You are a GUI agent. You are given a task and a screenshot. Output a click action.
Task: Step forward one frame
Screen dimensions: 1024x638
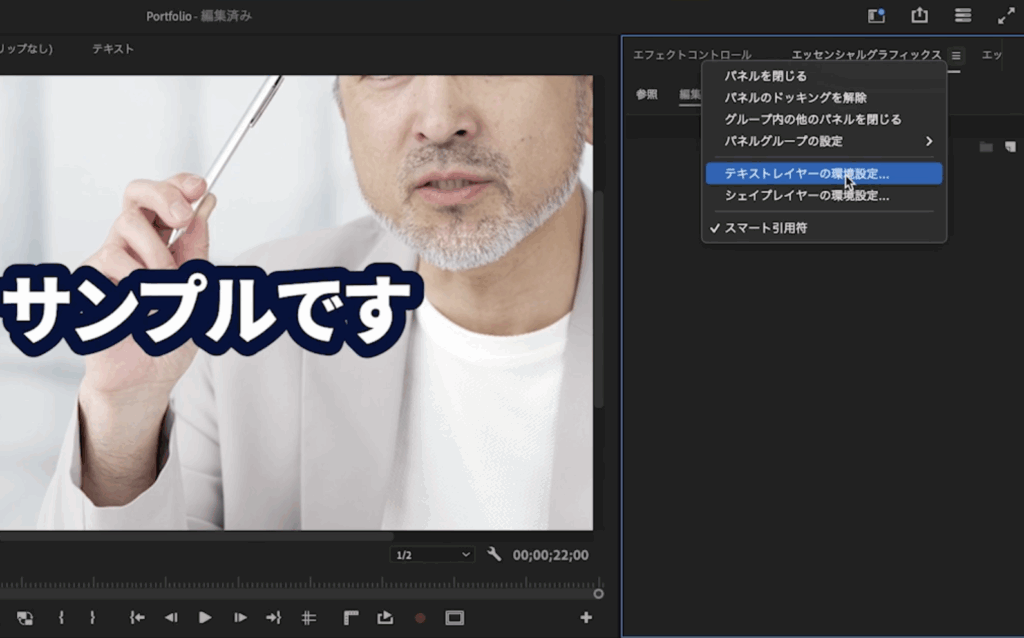click(239, 618)
